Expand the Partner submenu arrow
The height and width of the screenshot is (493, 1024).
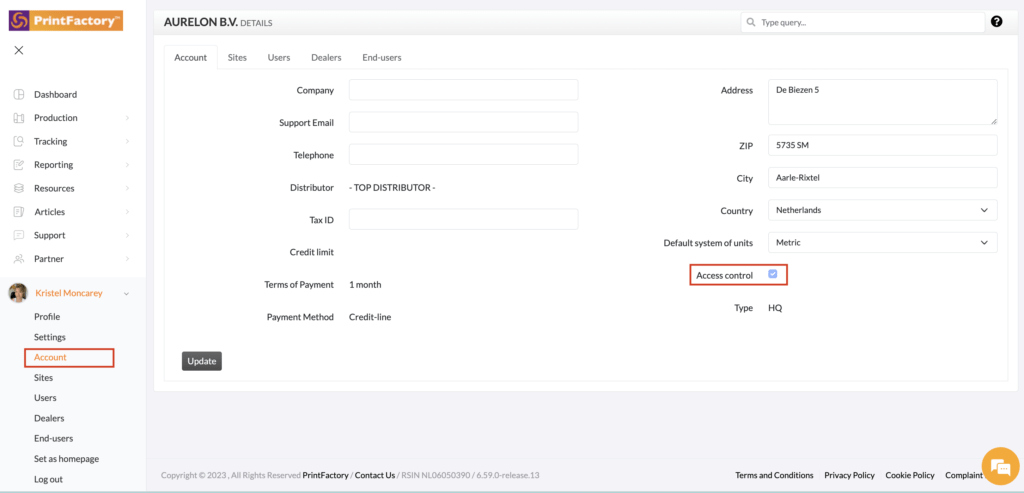(x=127, y=259)
